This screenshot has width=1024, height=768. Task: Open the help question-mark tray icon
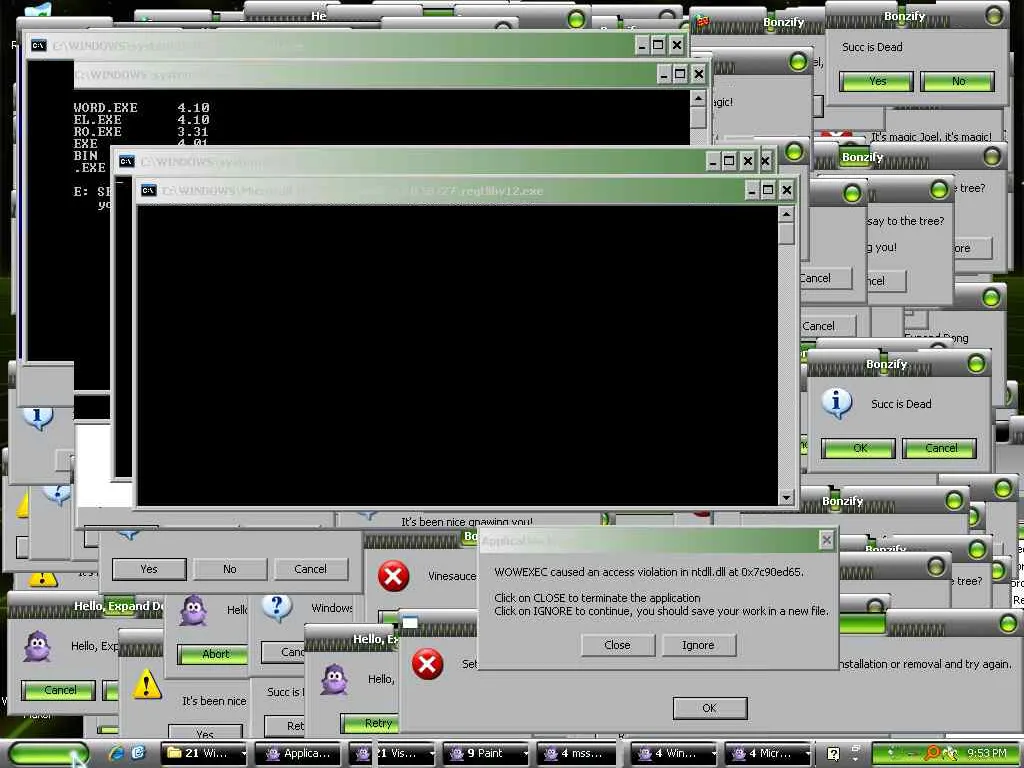[x=833, y=754]
